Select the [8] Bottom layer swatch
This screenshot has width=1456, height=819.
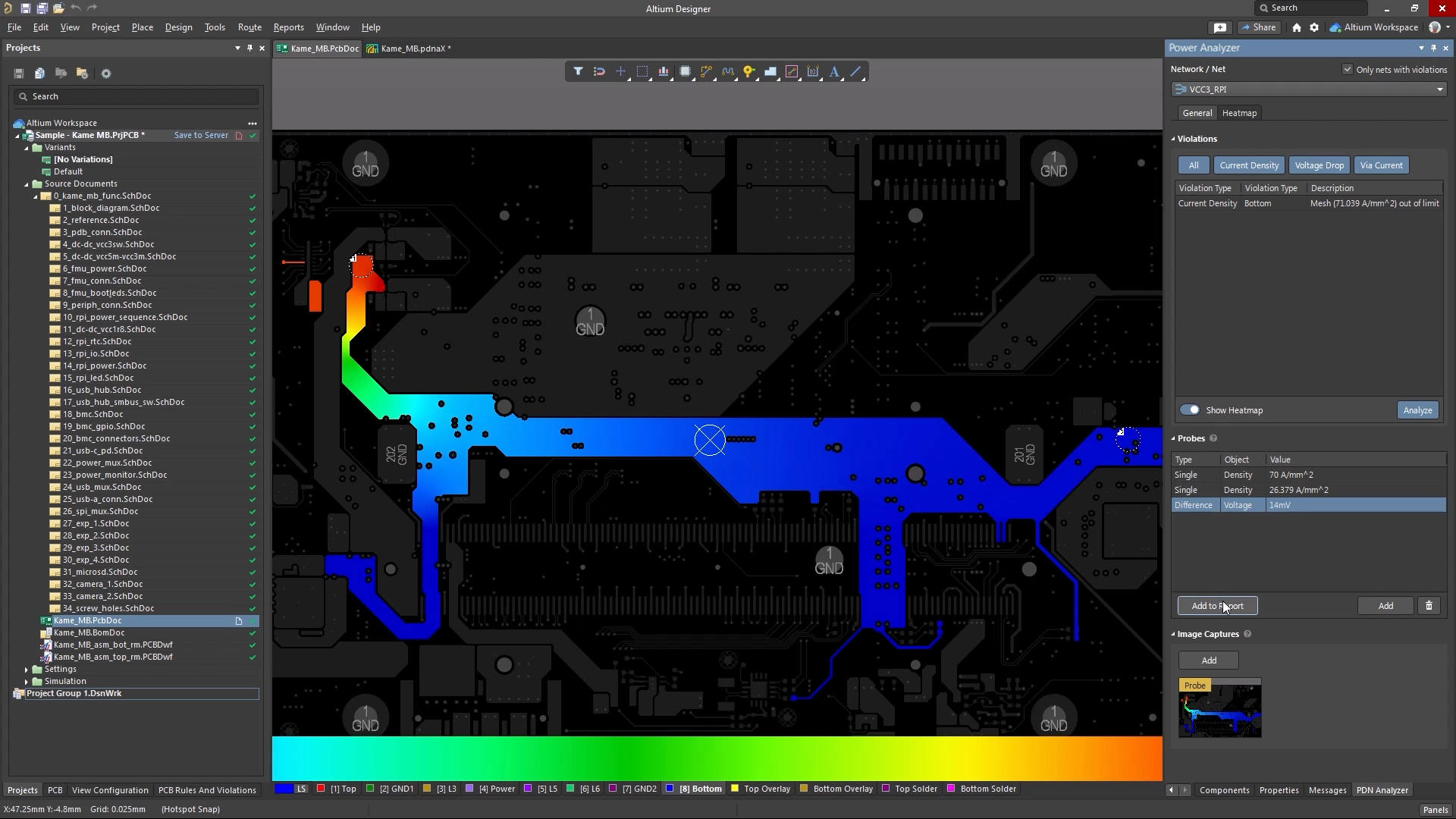click(x=670, y=789)
